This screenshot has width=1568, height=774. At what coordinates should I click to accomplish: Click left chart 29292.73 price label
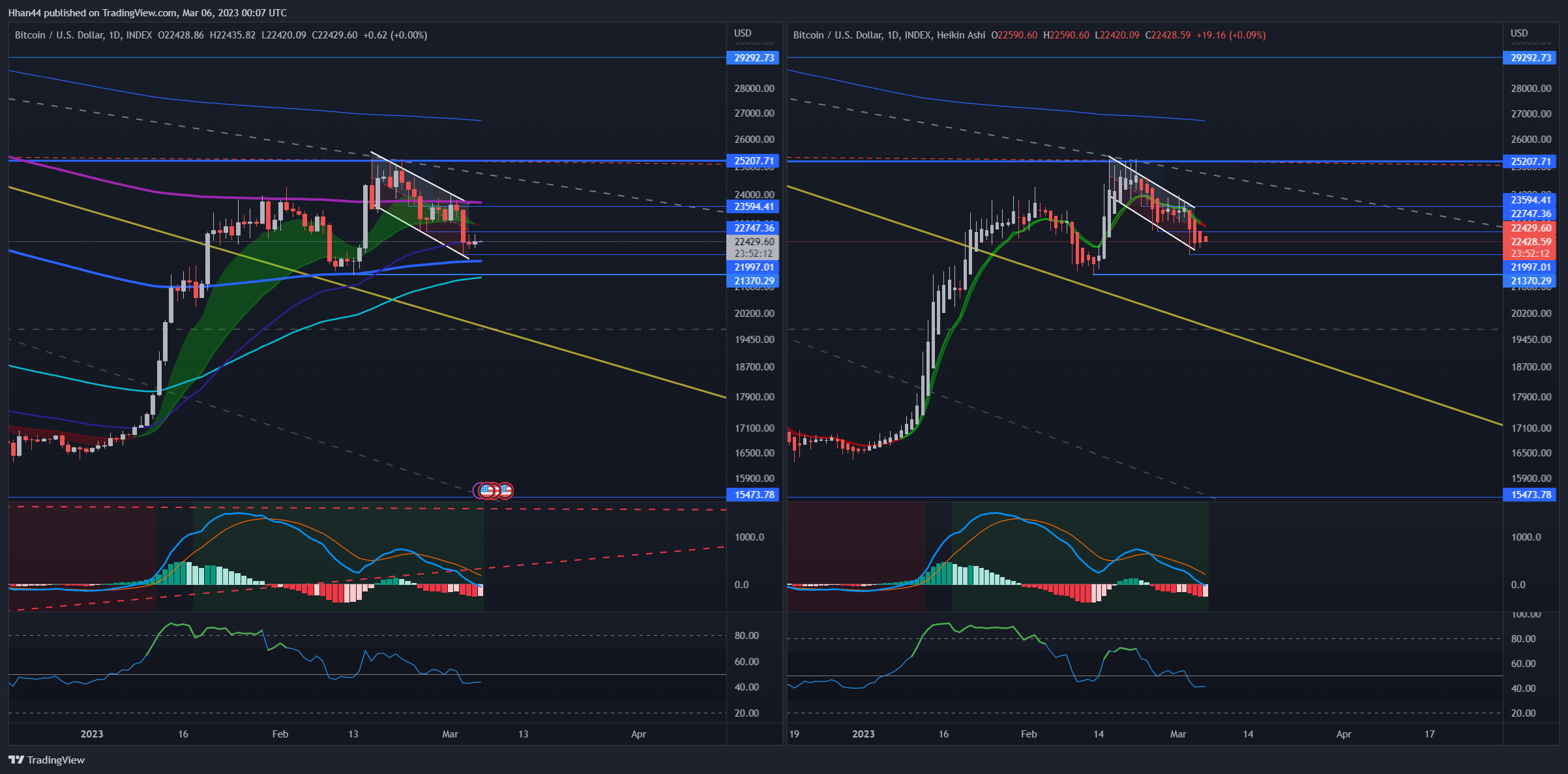click(x=753, y=58)
